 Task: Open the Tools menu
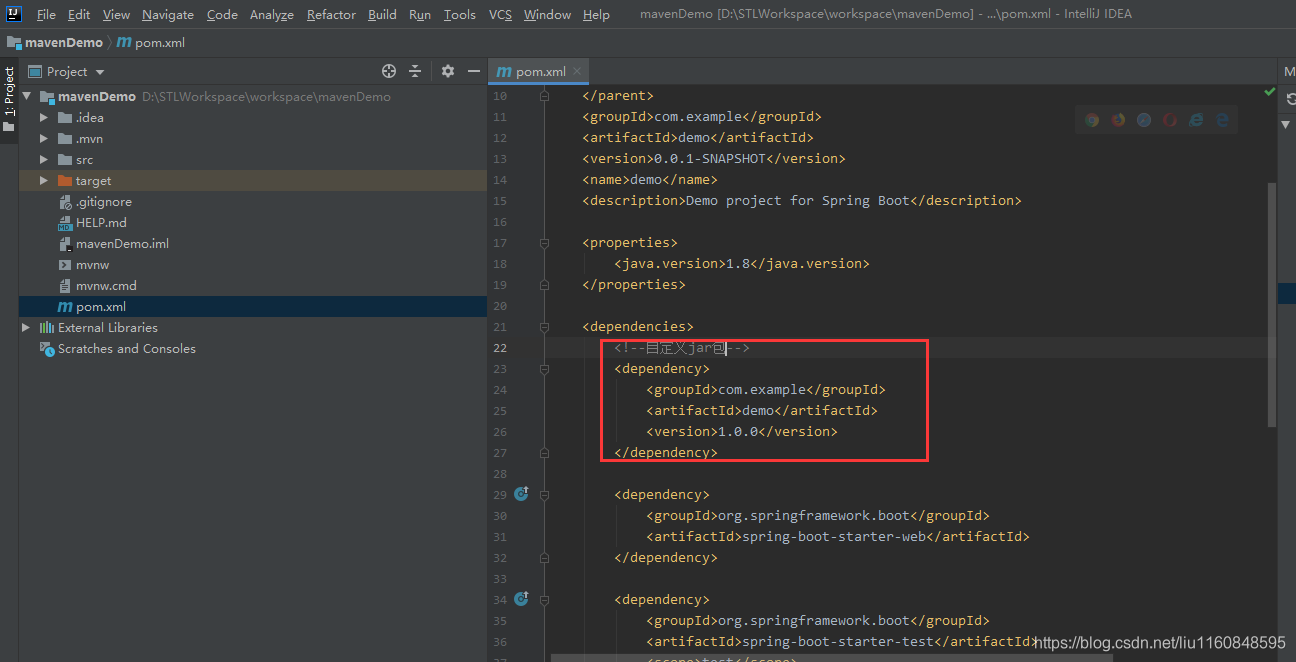coord(460,14)
